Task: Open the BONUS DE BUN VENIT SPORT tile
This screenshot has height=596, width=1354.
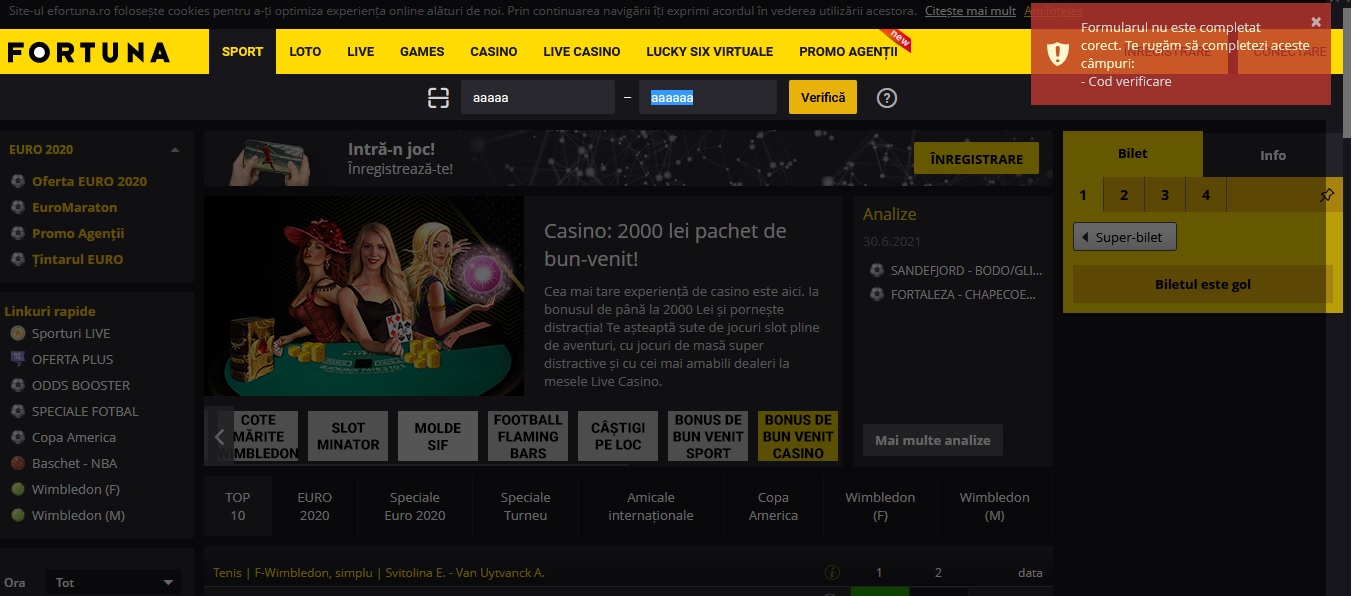Action: 708,436
